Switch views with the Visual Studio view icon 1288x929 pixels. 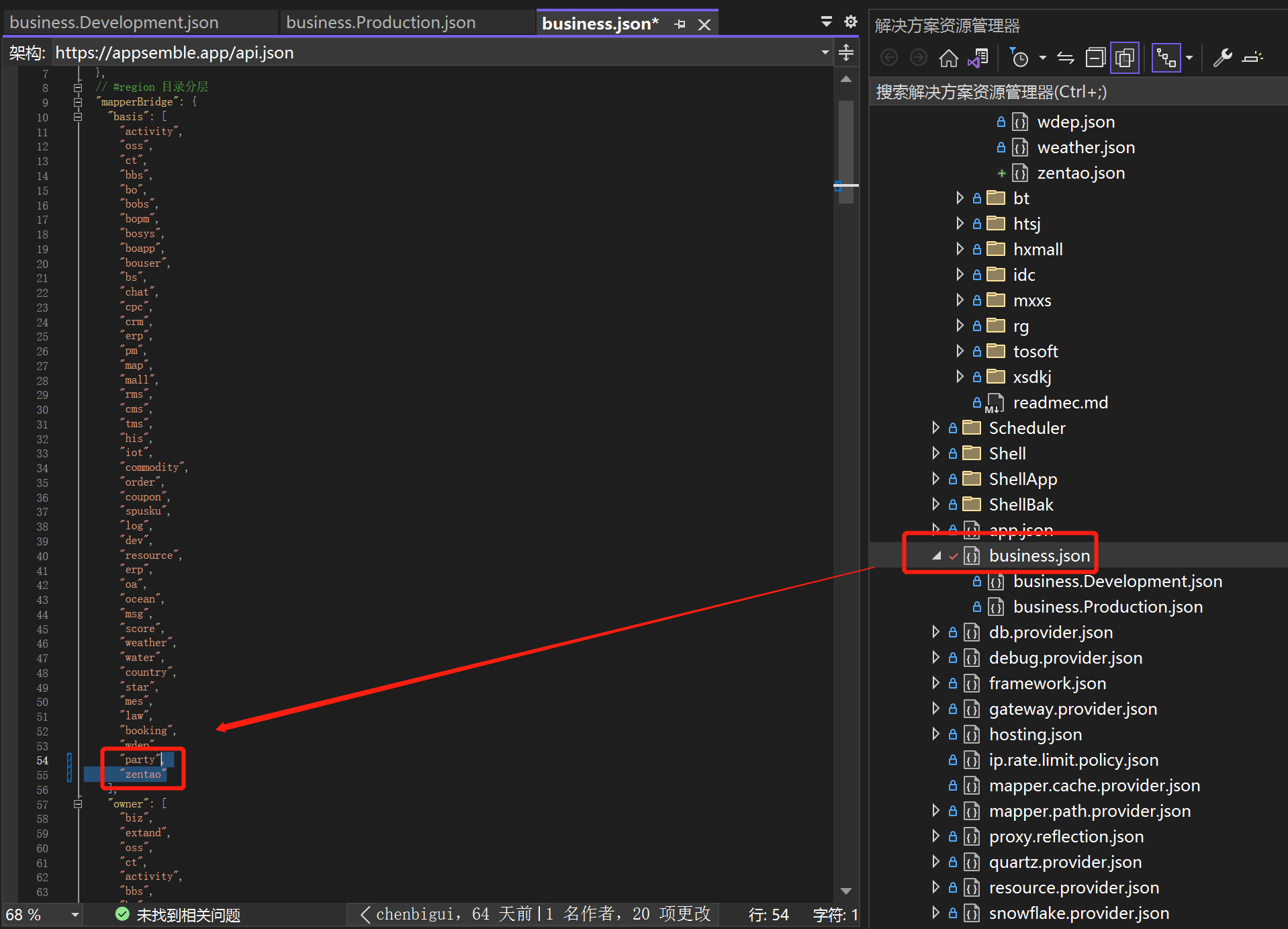coord(978,58)
